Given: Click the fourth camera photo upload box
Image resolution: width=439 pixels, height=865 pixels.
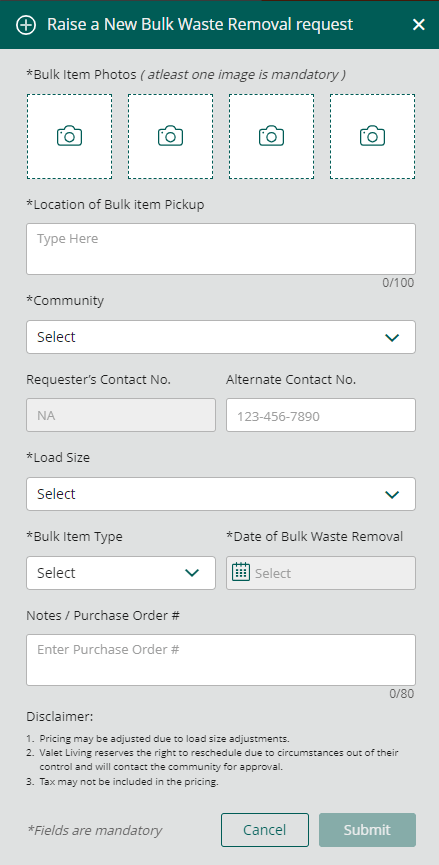Looking at the screenshot, I should point(372,136).
